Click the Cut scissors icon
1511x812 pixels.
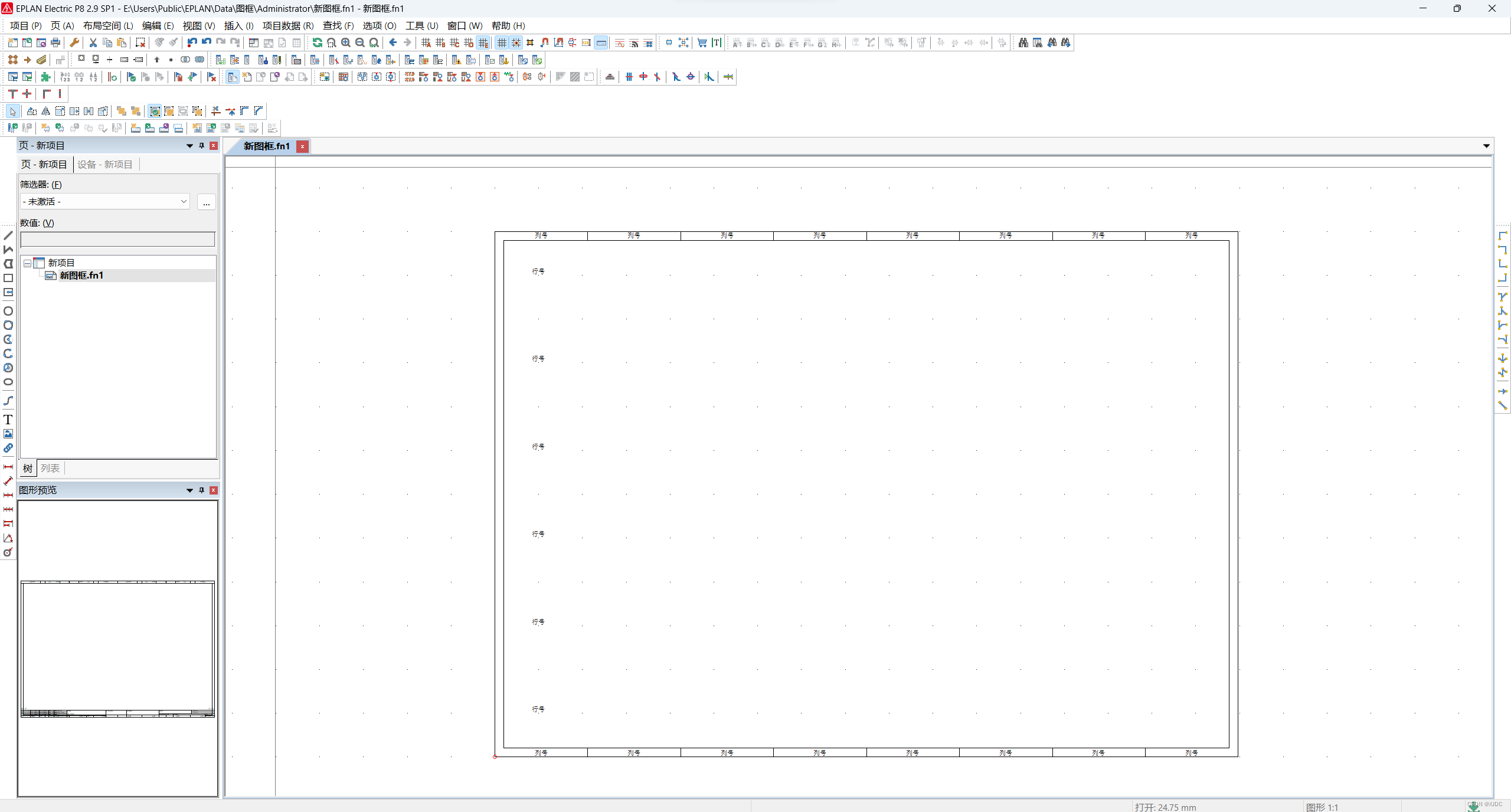pos(93,42)
